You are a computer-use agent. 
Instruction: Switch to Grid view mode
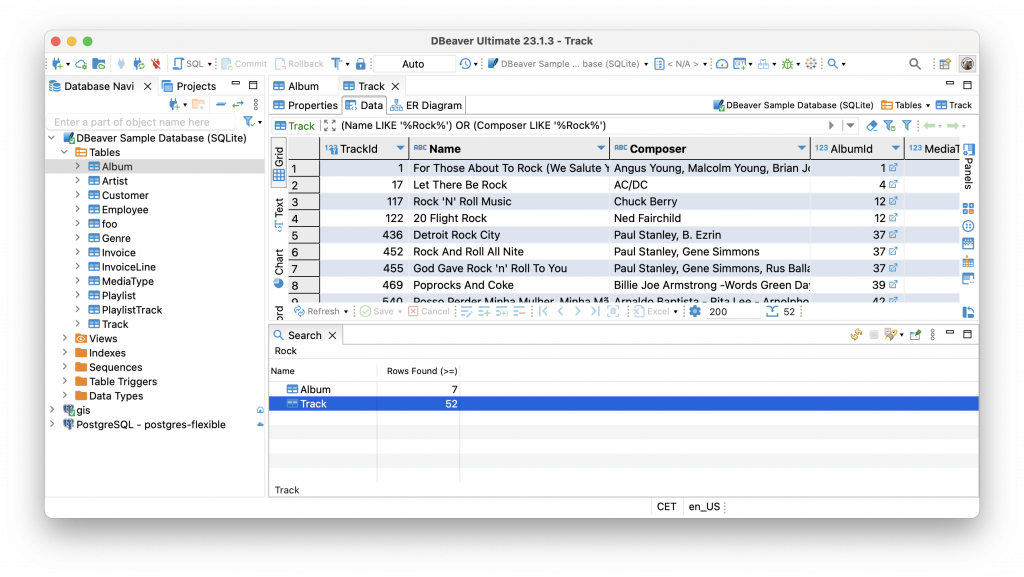(279, 164)
